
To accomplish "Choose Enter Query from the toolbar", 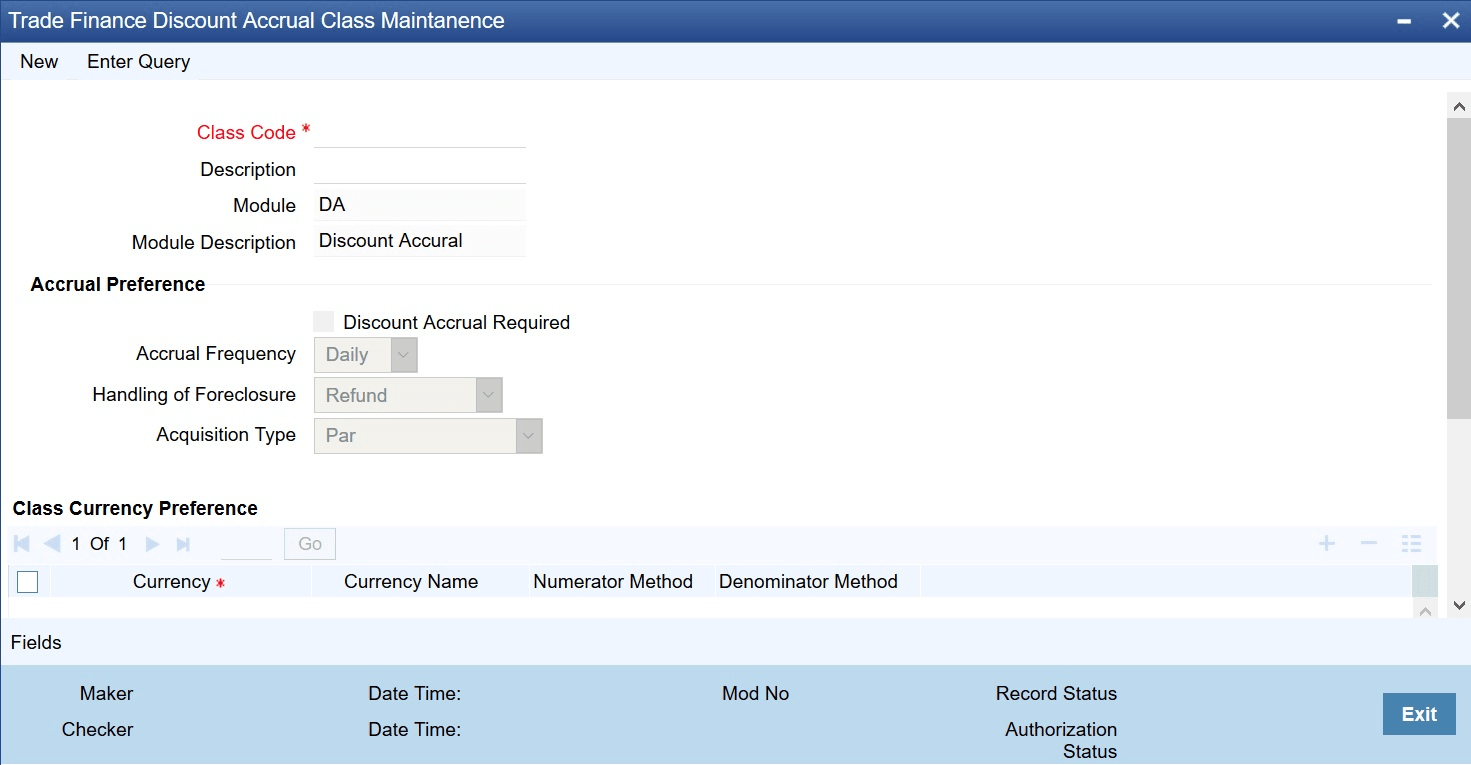I will click(139, 62).
